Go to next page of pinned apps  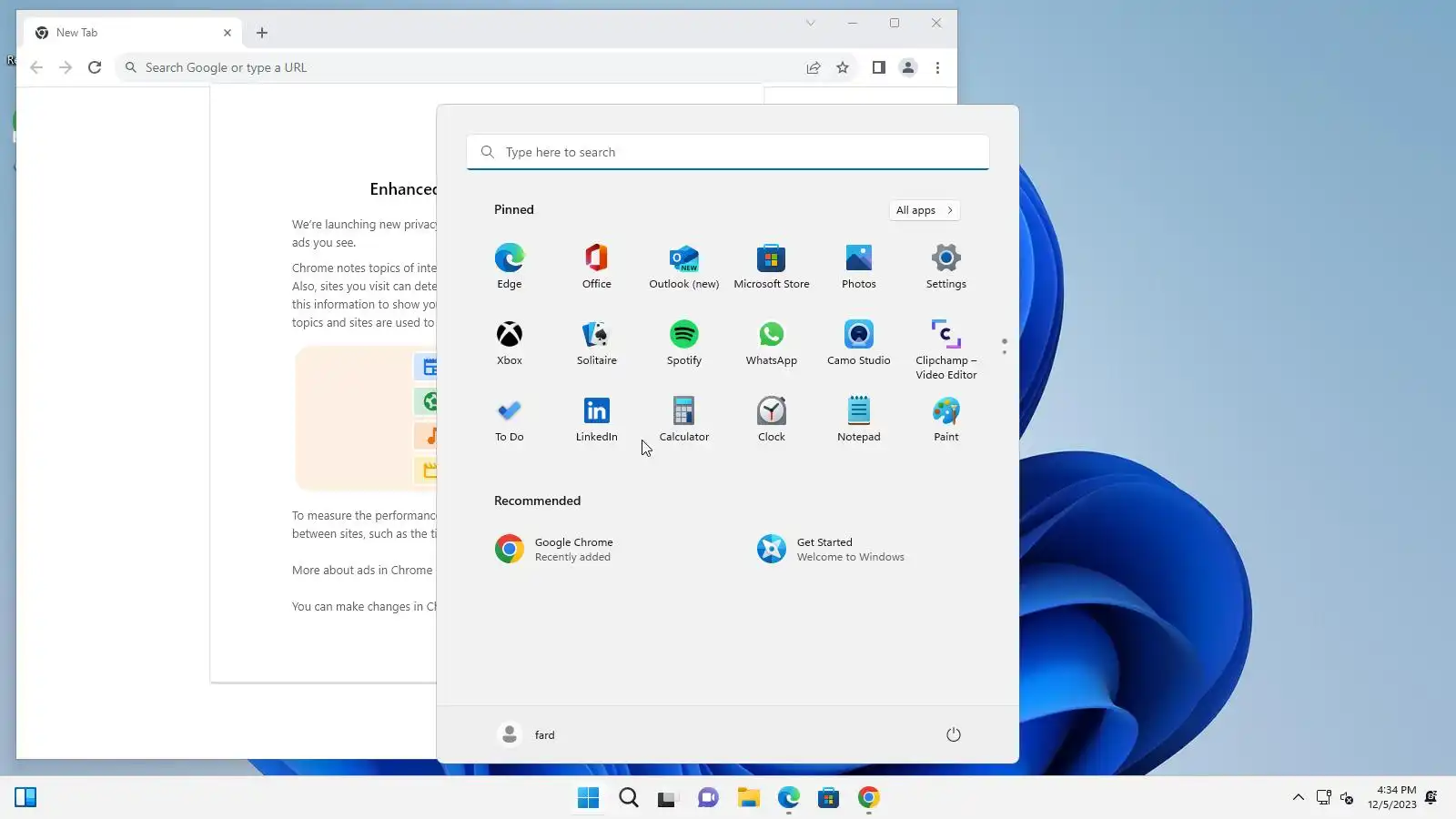[x=1005, y=352]
